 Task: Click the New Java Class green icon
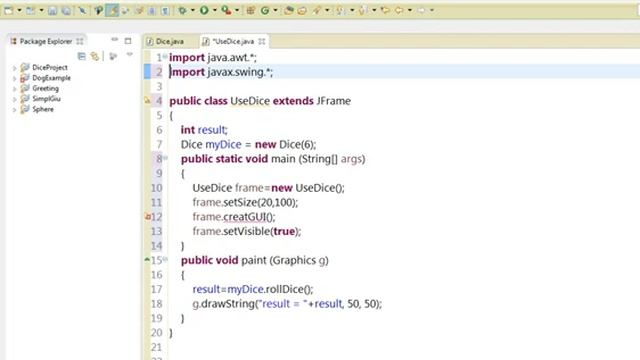point(265,11)
